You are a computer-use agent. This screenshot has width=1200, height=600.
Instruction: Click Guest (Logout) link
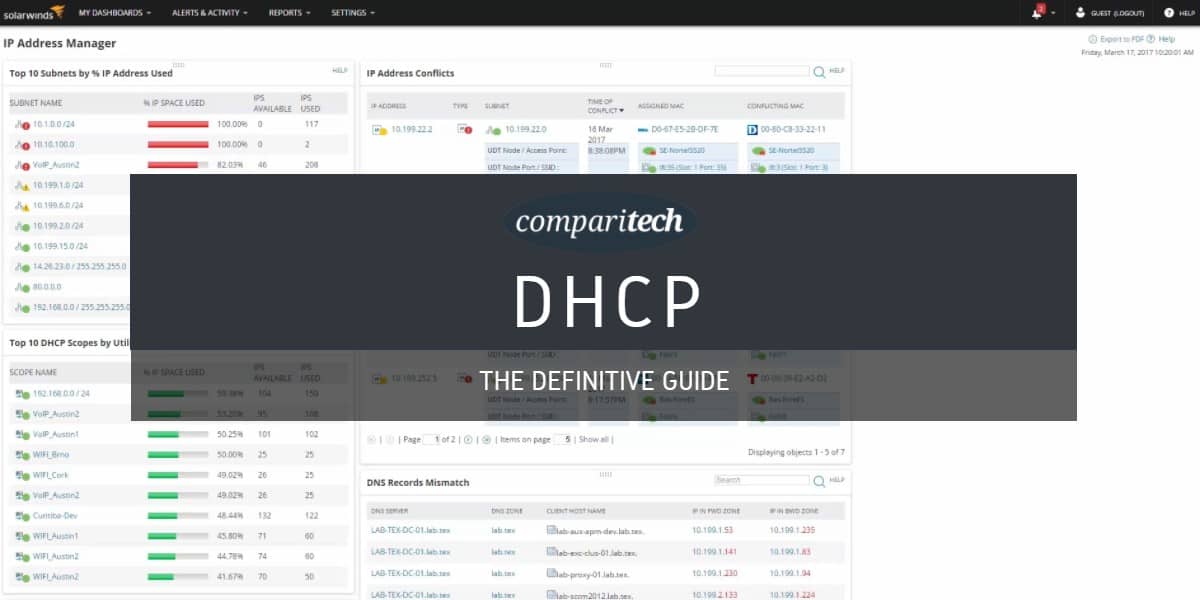click(1116, 13)
